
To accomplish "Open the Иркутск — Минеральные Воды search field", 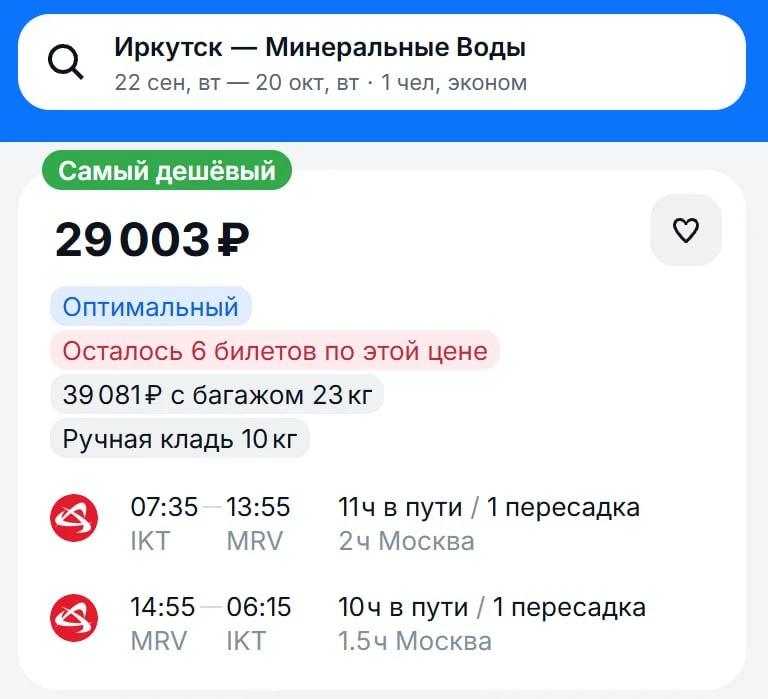I will 382,62.
